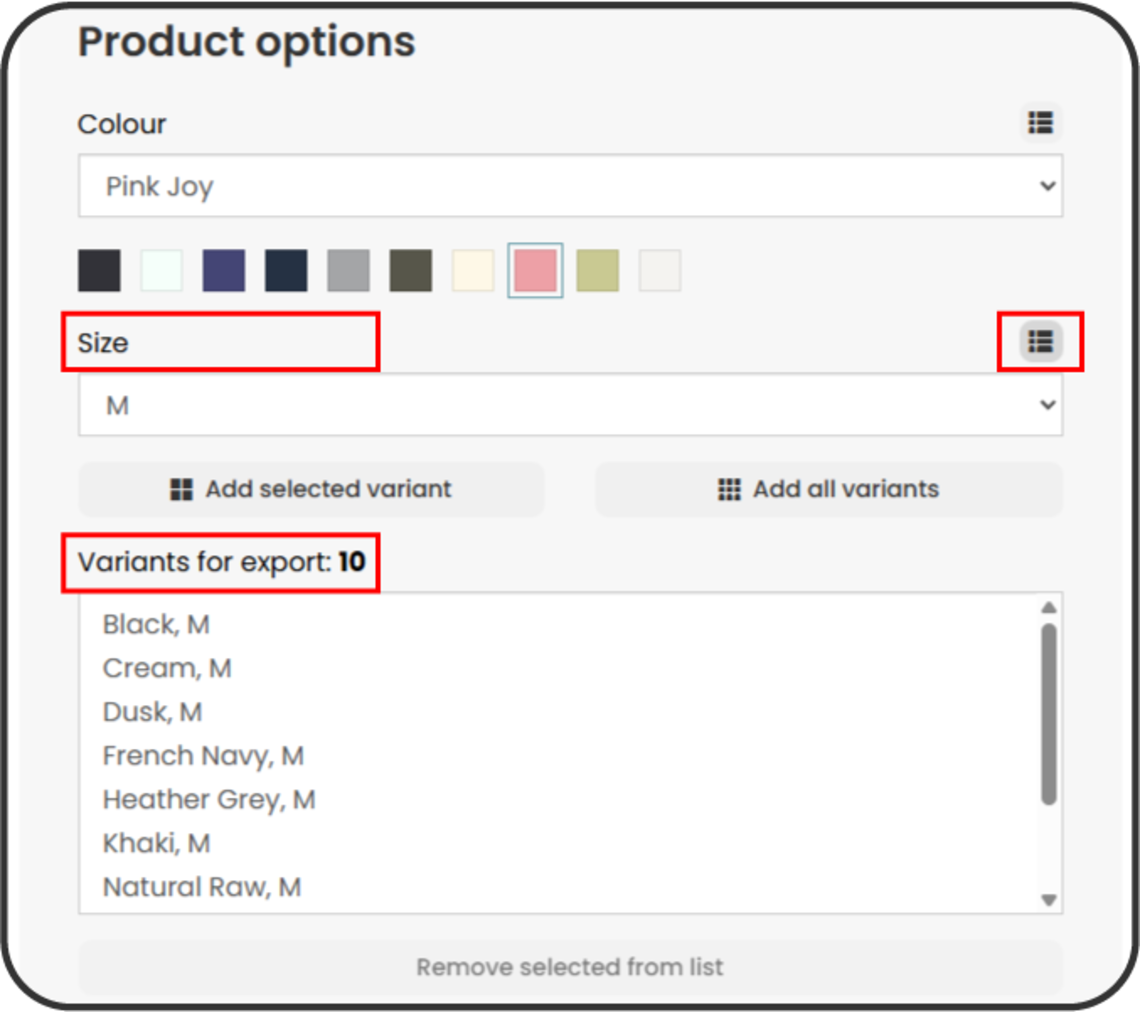Open the Colour dropdown showing Pink Joy

[570, 186]
